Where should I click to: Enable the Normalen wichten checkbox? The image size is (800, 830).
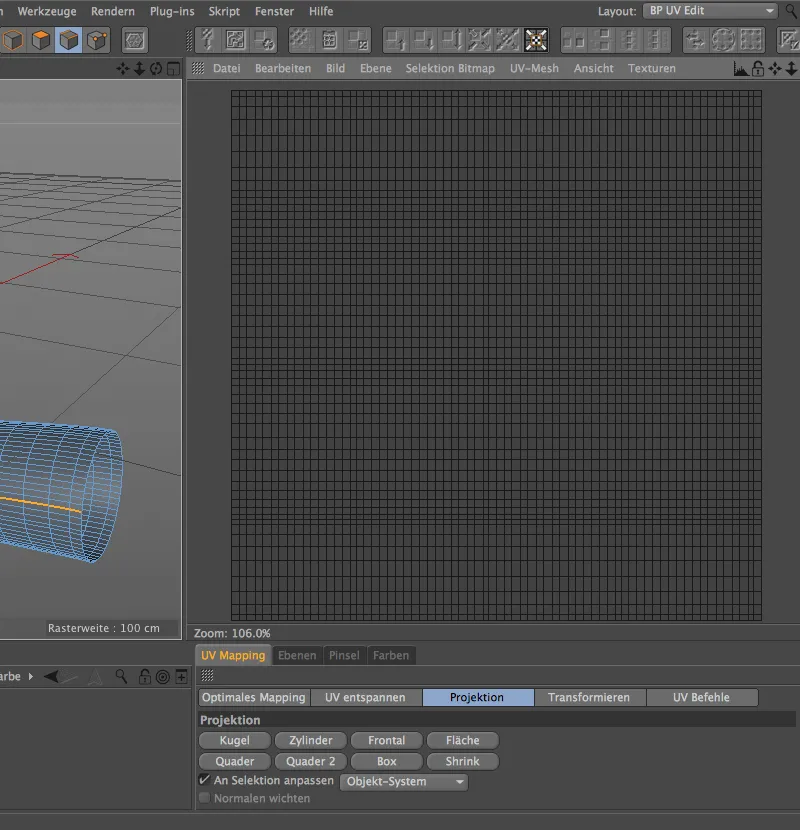tap(204, 798)
